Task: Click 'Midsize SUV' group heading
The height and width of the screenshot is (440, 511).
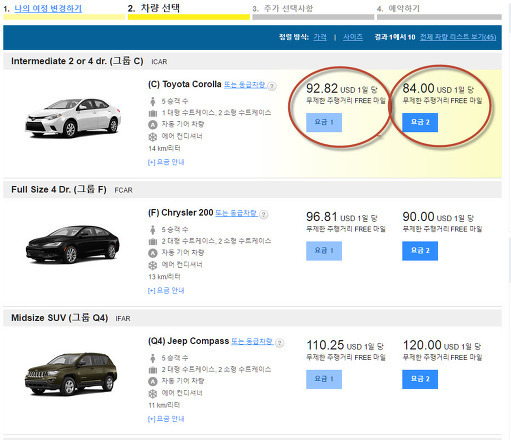Action: point(60,318)
